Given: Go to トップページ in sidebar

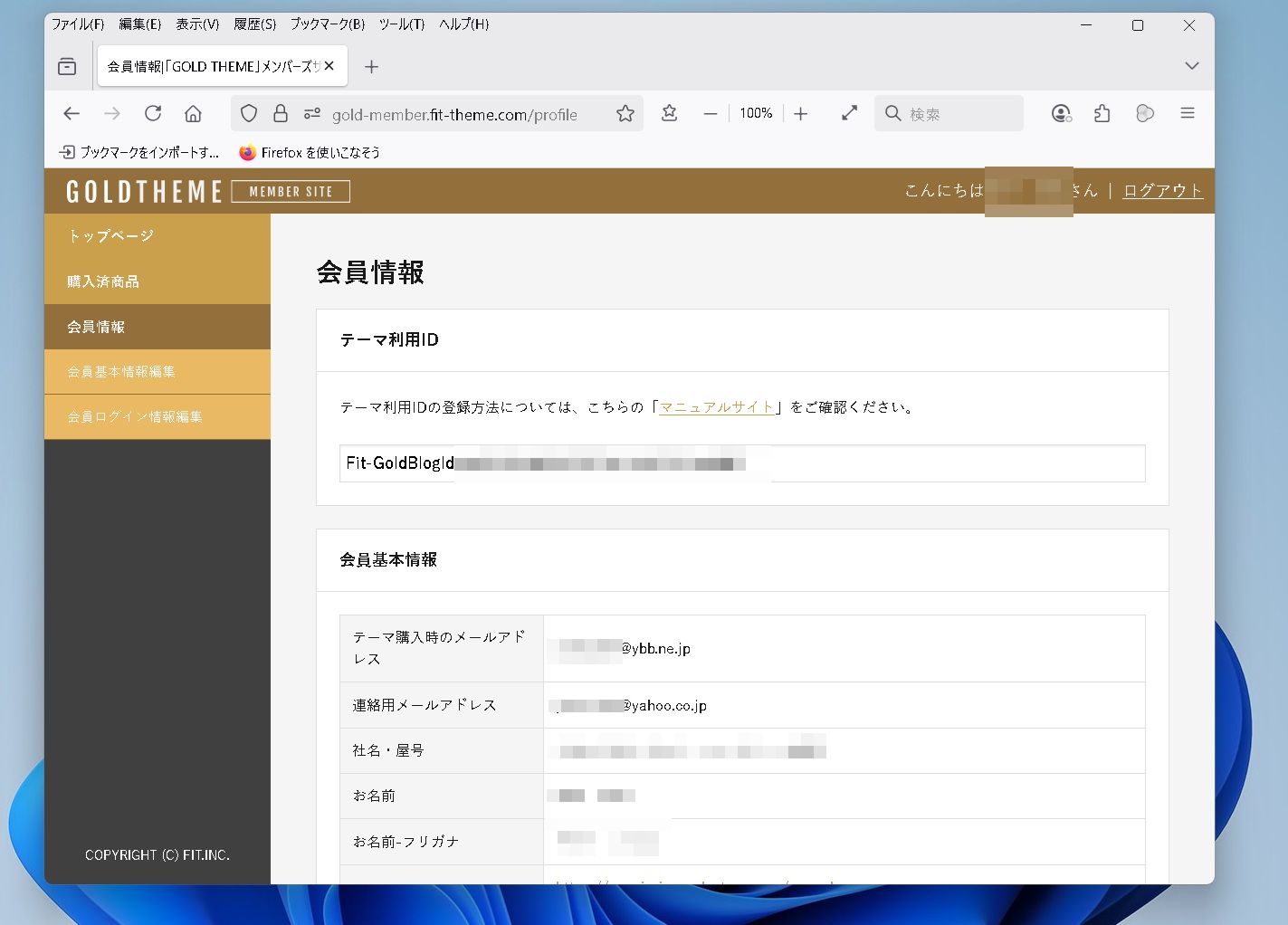Looking at the screenshot, I should coord(157,236).
